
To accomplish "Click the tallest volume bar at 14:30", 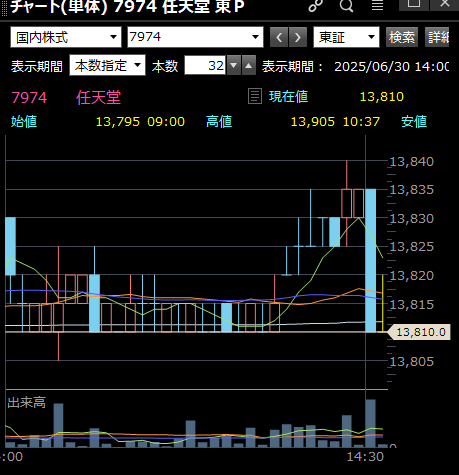I will [370, 423].
